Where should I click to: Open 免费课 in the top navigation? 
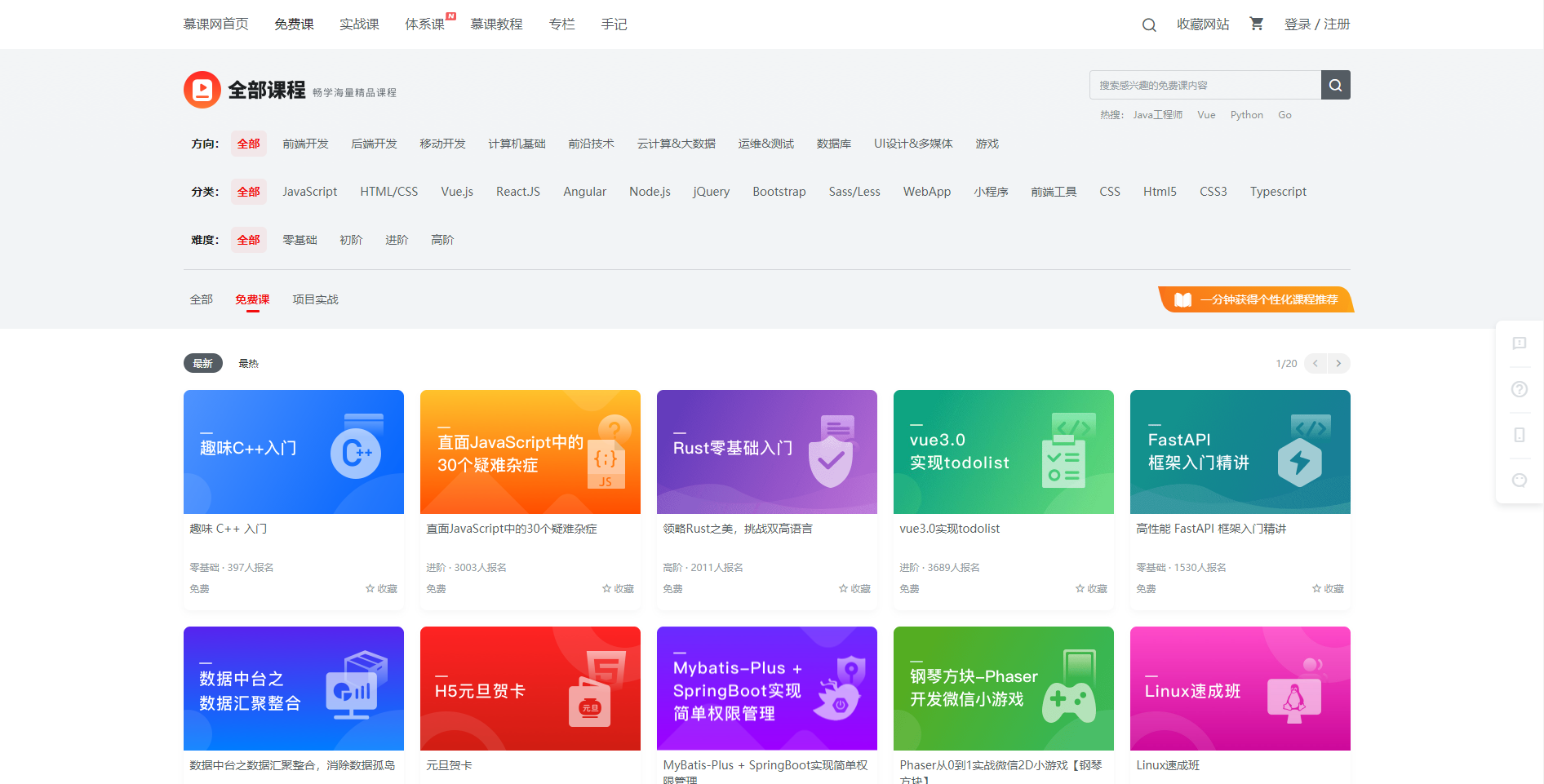[294, 24]
